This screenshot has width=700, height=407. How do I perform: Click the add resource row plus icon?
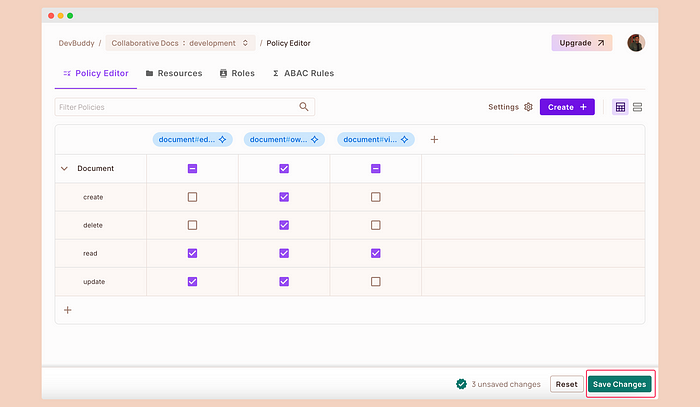click(x=67, y=310)
